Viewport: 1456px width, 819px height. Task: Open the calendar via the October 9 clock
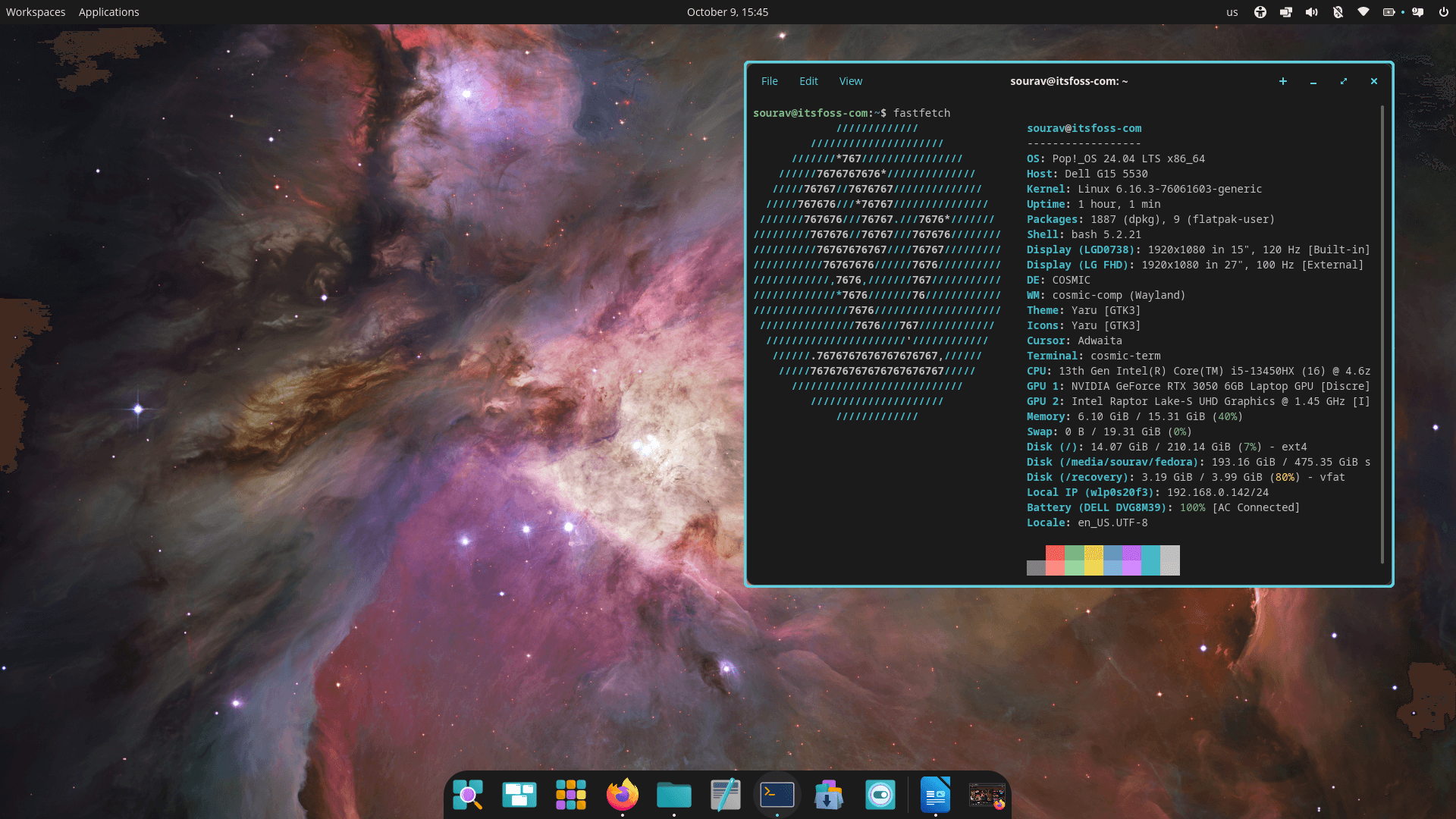coord(728,12)
